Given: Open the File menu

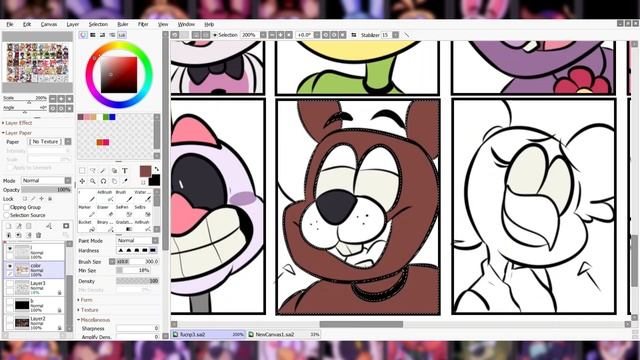Looking at the screenshot, I should (x=10, y=24).
